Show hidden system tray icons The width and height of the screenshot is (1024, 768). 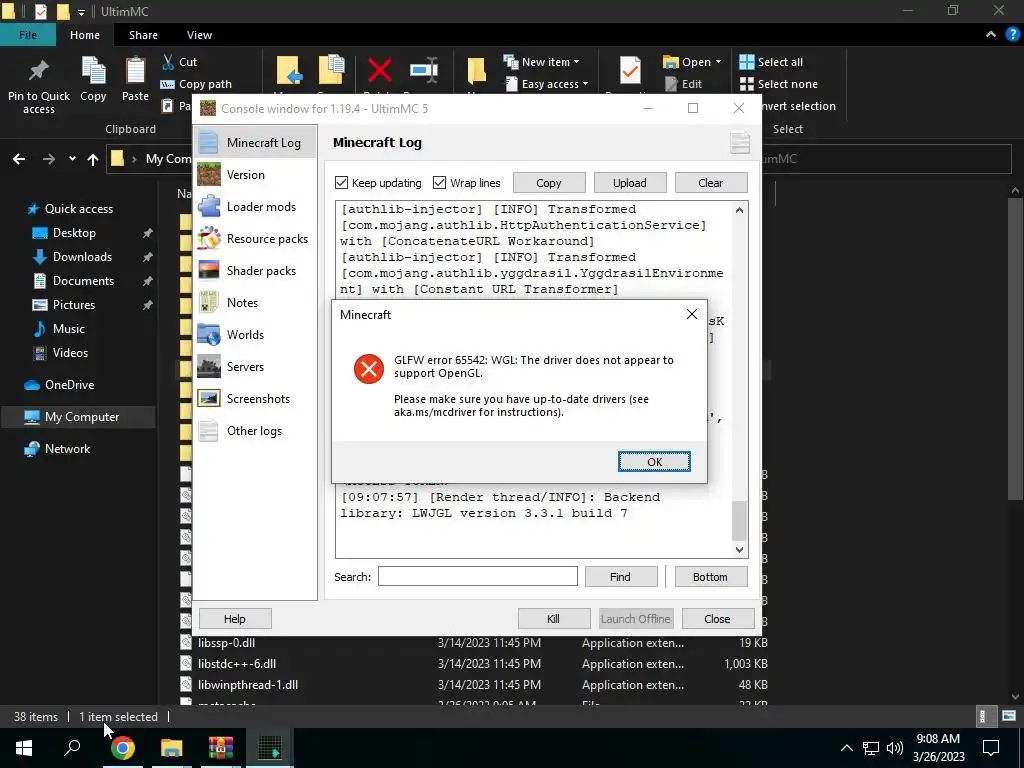pyautogui.click(x=846, y=748)
